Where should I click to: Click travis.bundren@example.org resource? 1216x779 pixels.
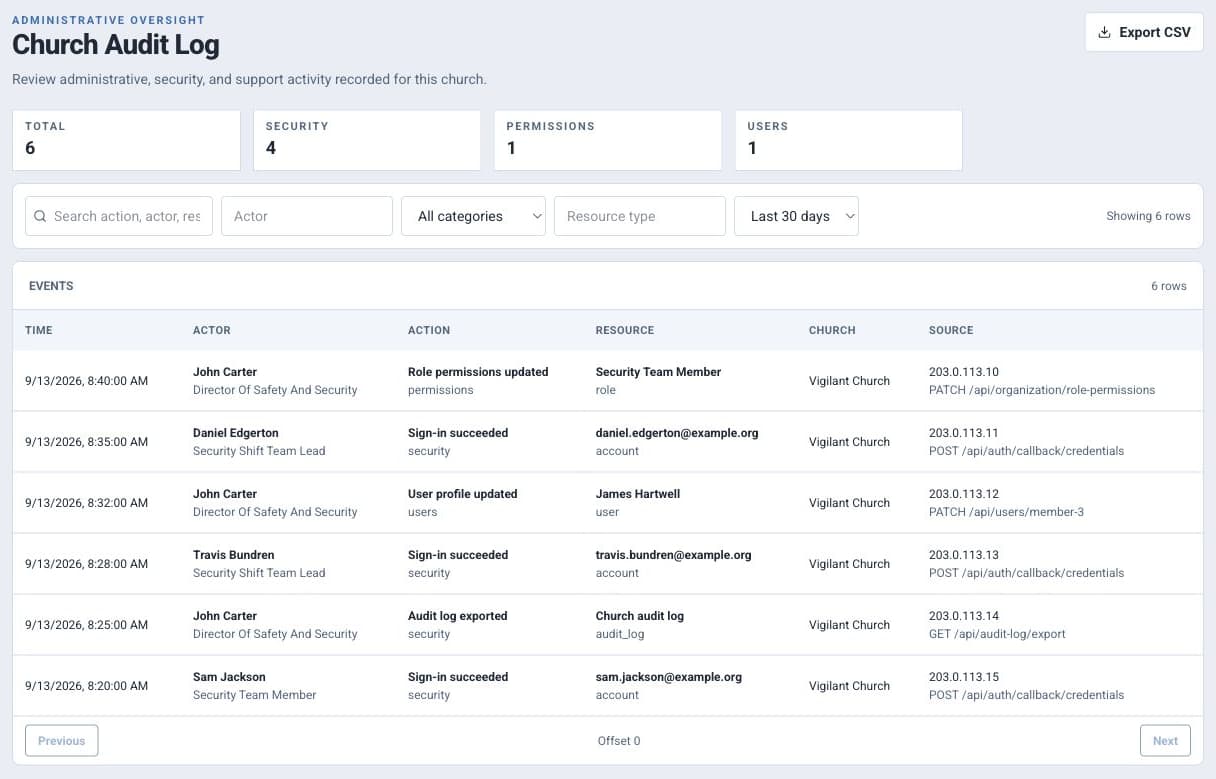point(674,555)
